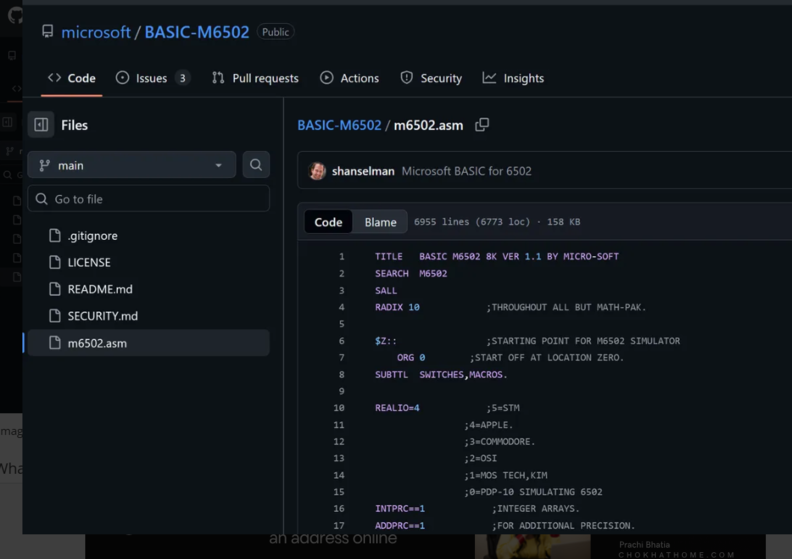Click the file icon next to SECURITY.md
The height and width of the screenshot is (559, 792).
coord(55,316)
